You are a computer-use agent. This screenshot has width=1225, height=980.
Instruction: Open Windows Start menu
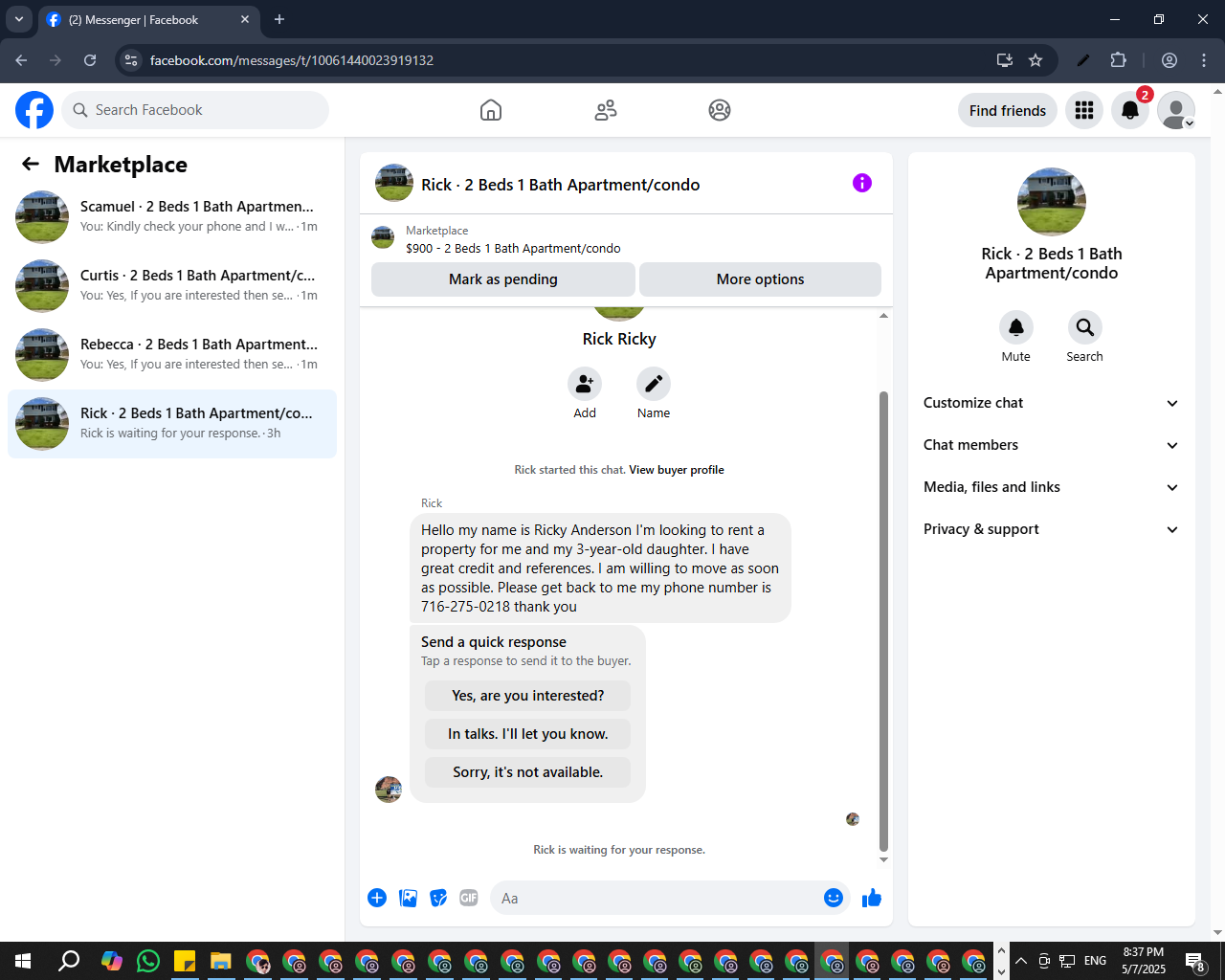pyautogui.click(x=23, y=961)
